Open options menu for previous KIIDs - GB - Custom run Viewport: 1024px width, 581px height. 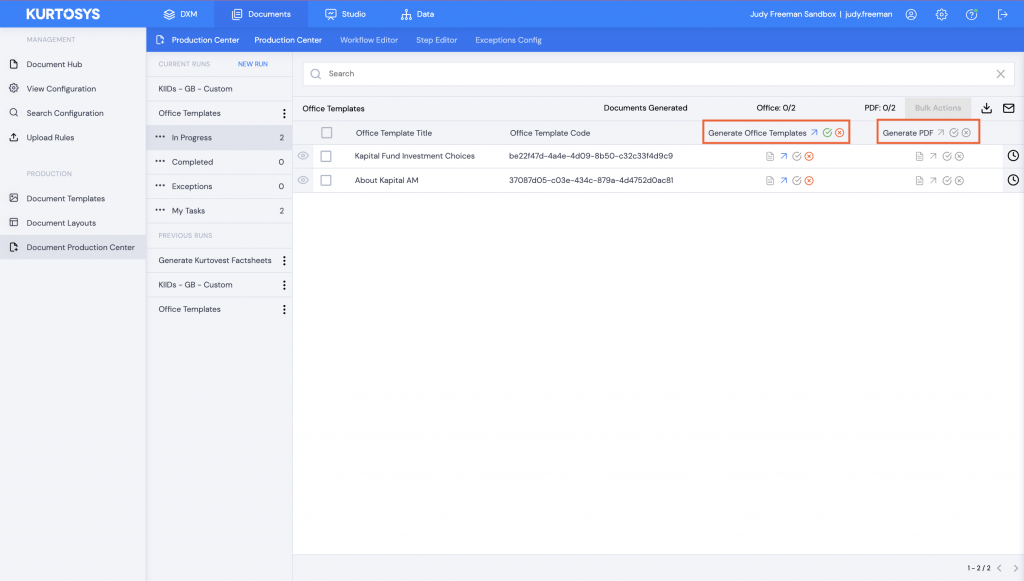tap(284, 285)
